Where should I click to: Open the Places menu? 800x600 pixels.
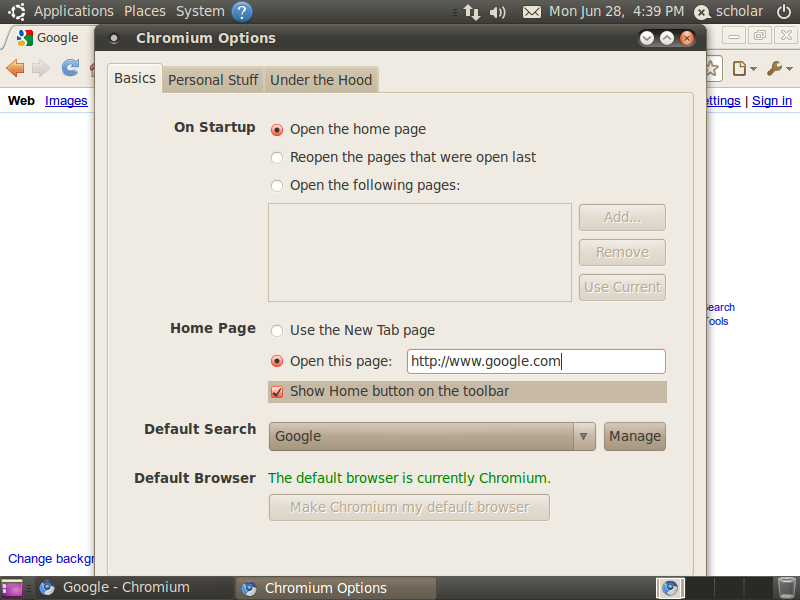pyautogui.click(x=145, y=11)
